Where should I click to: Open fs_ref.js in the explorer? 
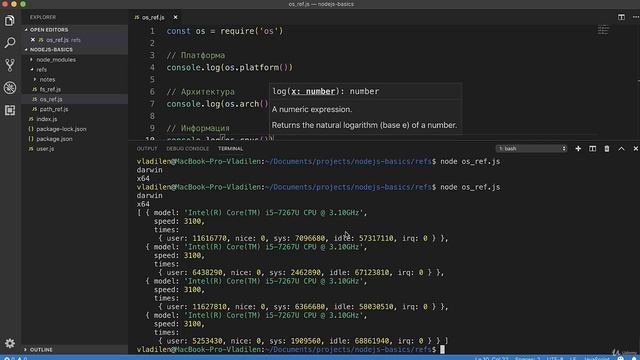point(50,89)
